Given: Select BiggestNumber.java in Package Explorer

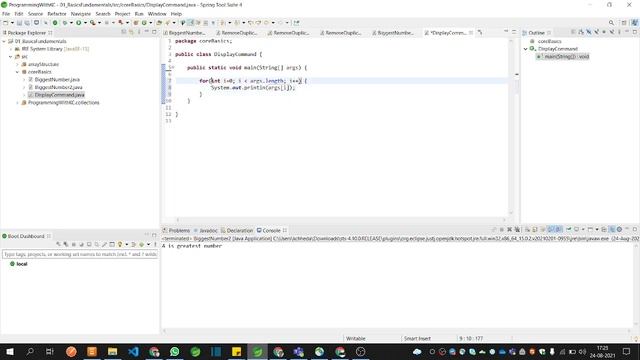Looking at the screenshot, I should pos(57,80).
